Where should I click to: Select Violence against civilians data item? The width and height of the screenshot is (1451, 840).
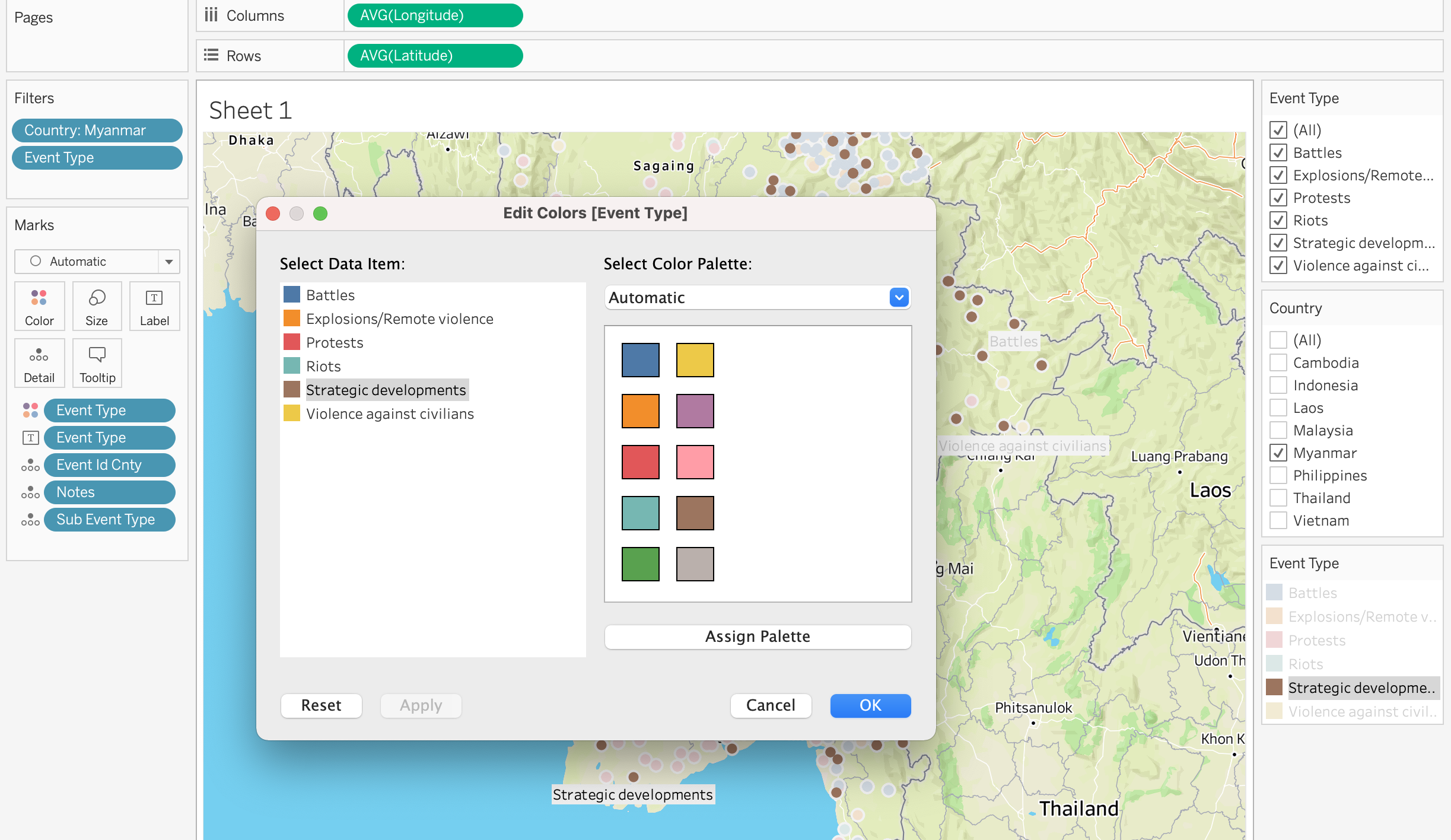pyautogui.click(x=390, y=414)
